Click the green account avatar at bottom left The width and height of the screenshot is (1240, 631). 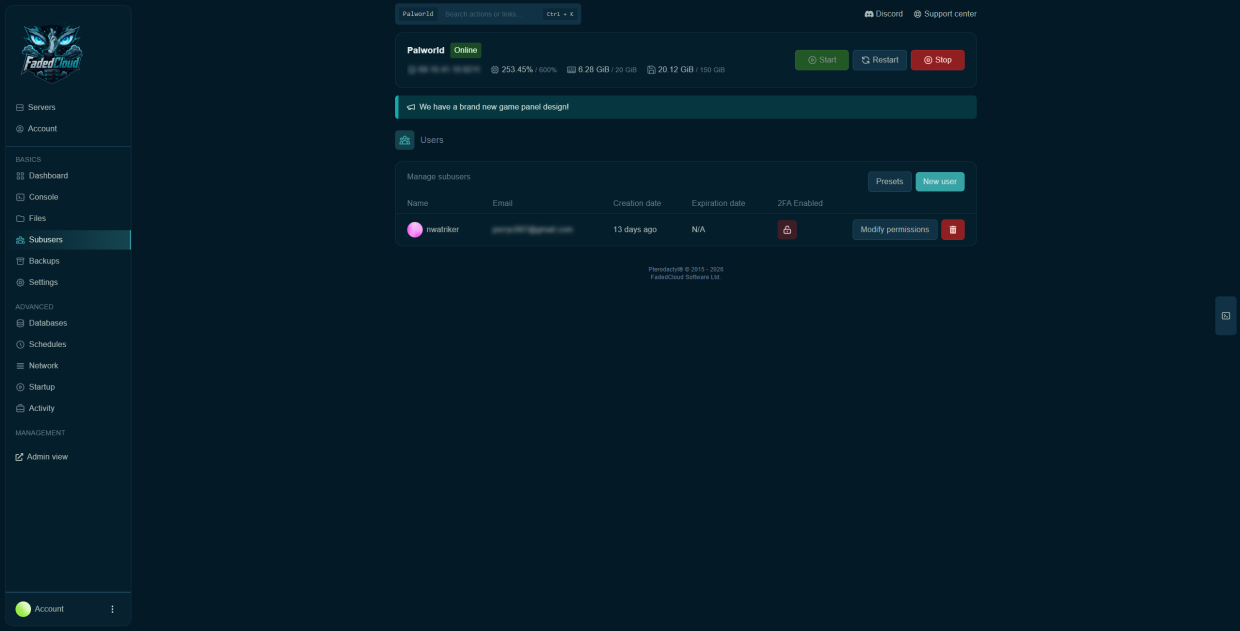tap(23, 609)
